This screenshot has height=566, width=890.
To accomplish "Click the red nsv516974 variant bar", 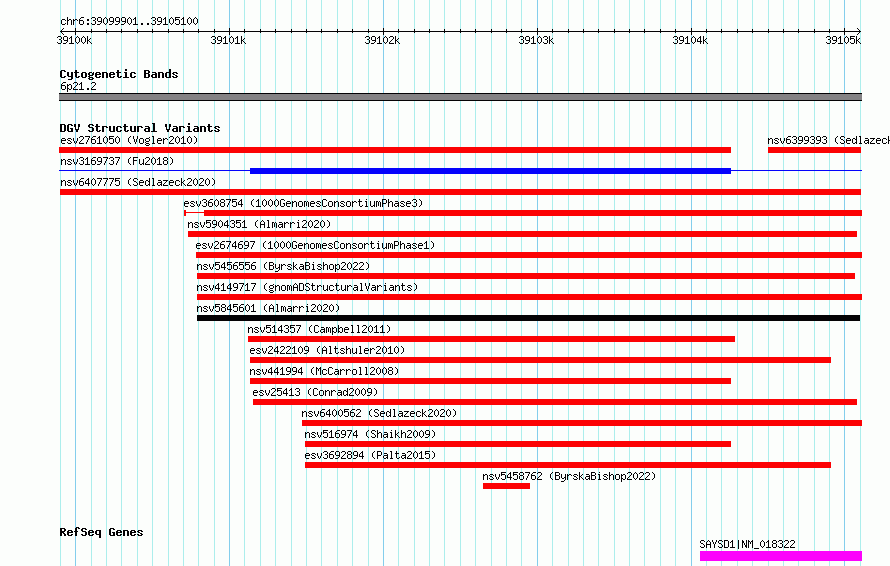I will (518, 444).
